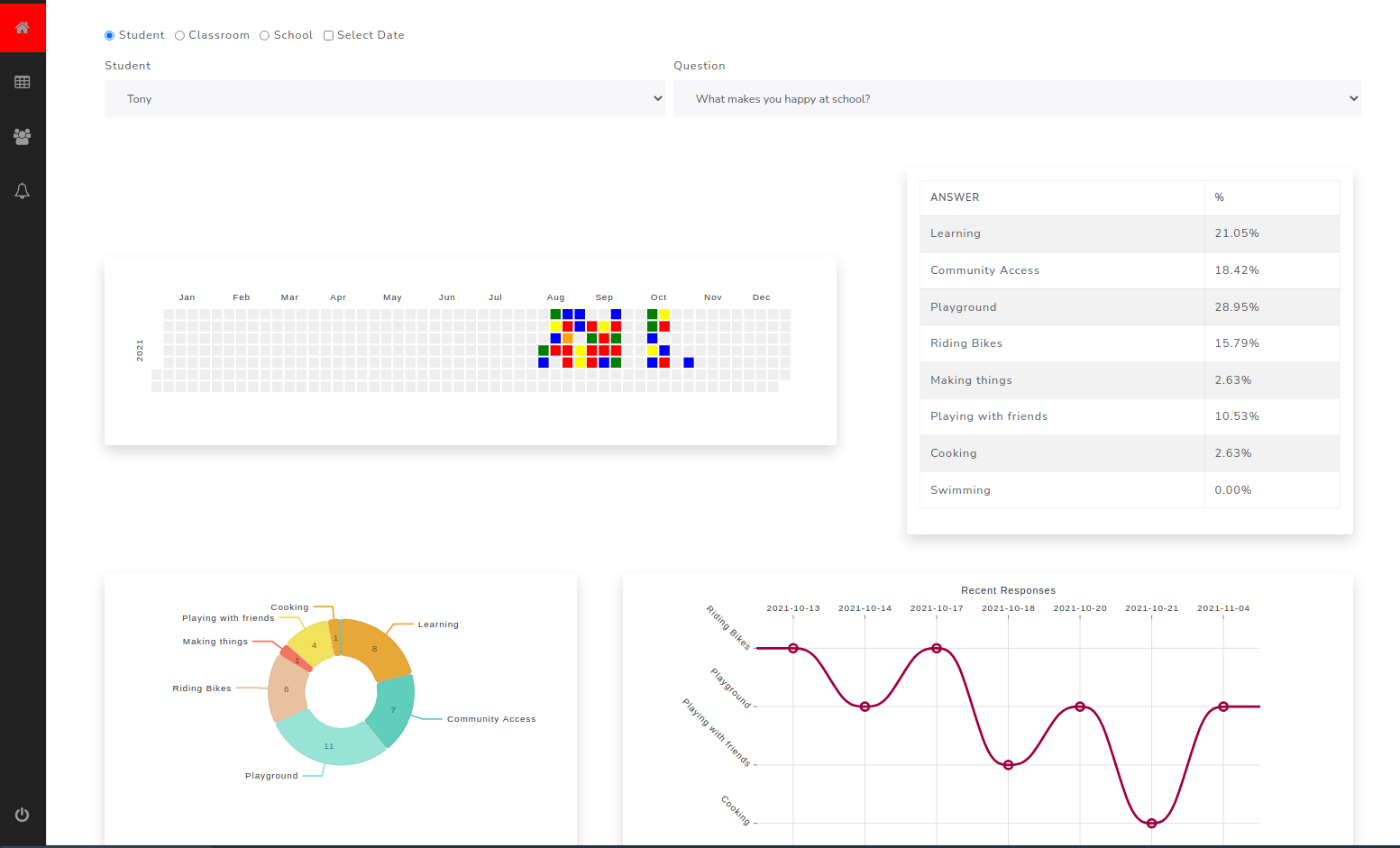Click the ANSWER column header

point(1062,197)
